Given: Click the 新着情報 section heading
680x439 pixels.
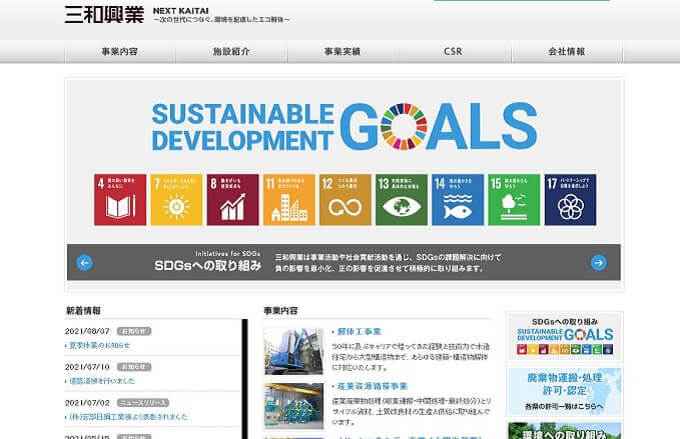Looking at the screenshot, I should click(83, 311).
